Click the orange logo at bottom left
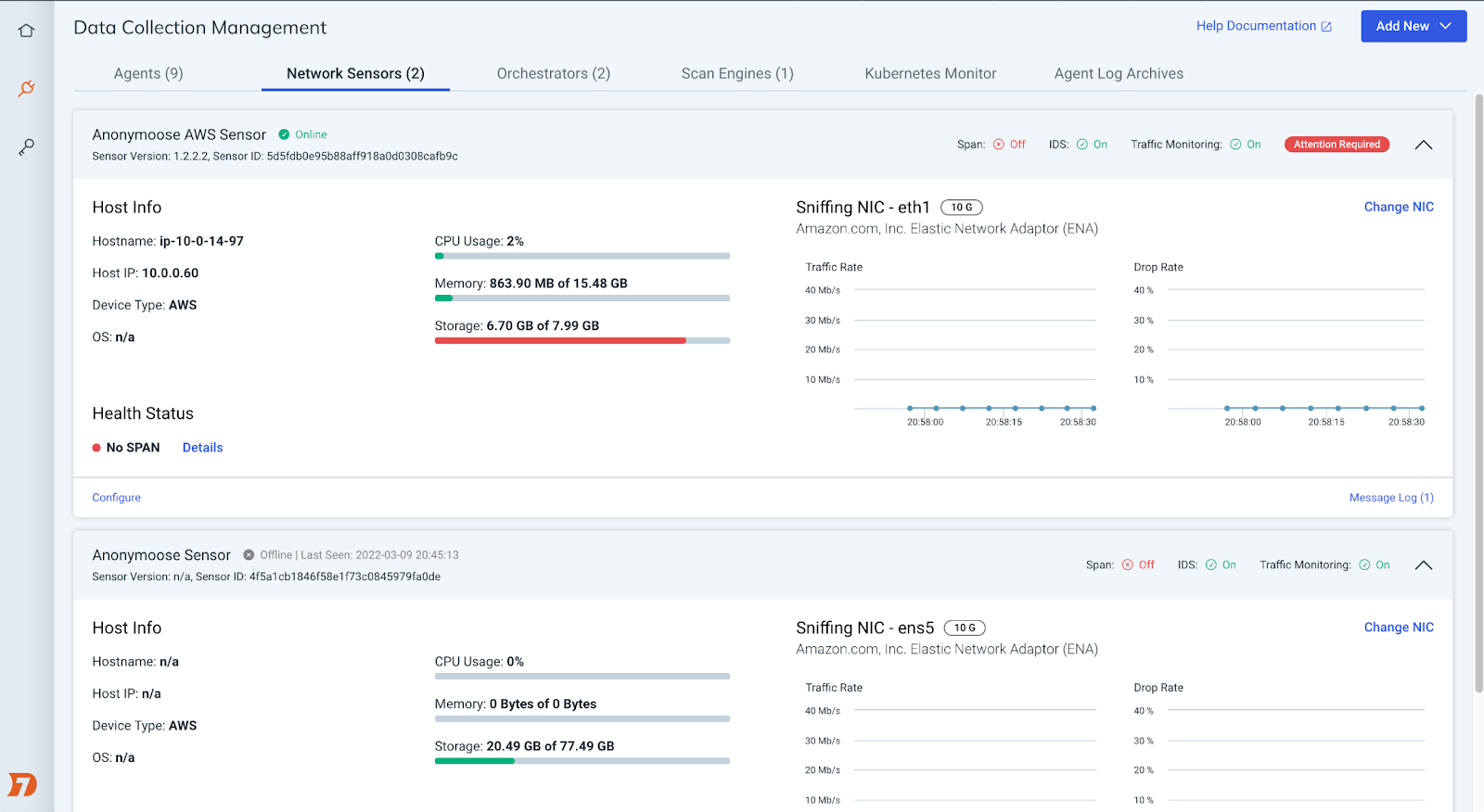 (x=22, y=784)
